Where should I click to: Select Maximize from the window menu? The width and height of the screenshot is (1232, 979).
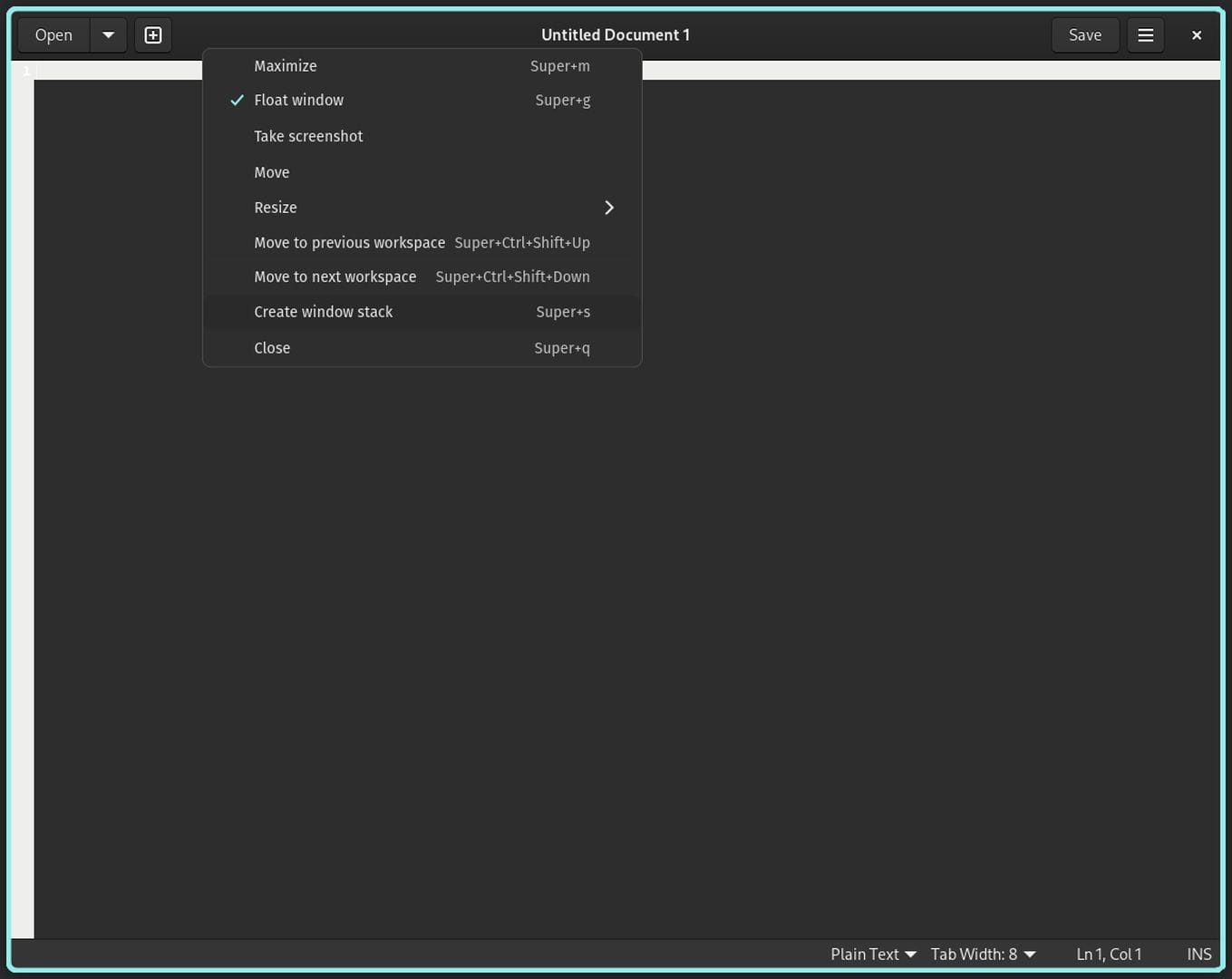(285, 65)
